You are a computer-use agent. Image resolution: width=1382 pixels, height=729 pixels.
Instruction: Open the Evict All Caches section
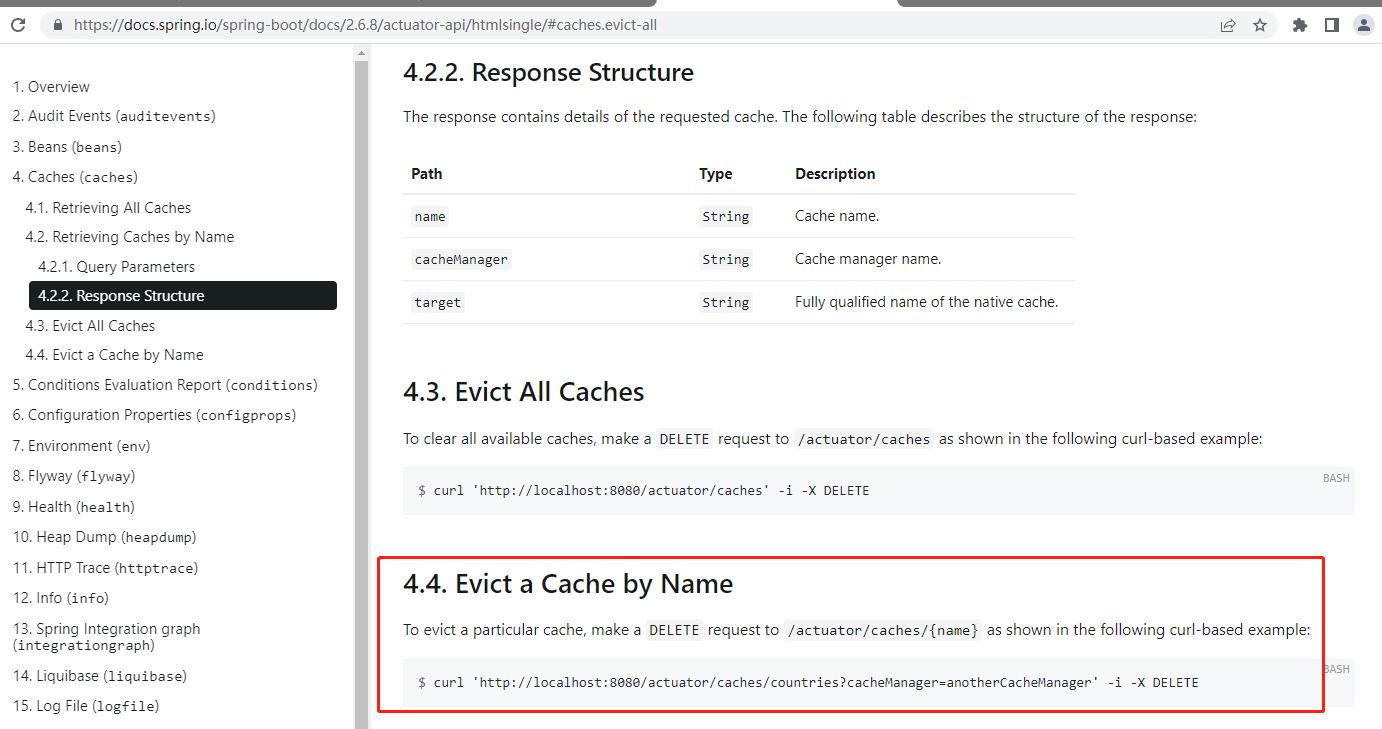point(88,325)
